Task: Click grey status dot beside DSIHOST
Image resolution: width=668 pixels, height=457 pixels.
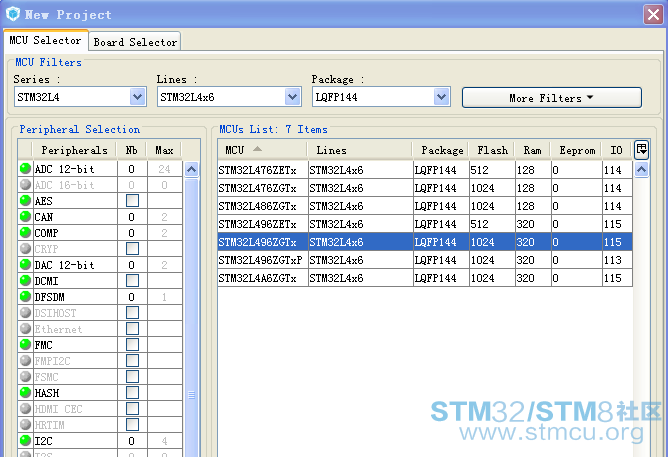Action: pos(26,313)
